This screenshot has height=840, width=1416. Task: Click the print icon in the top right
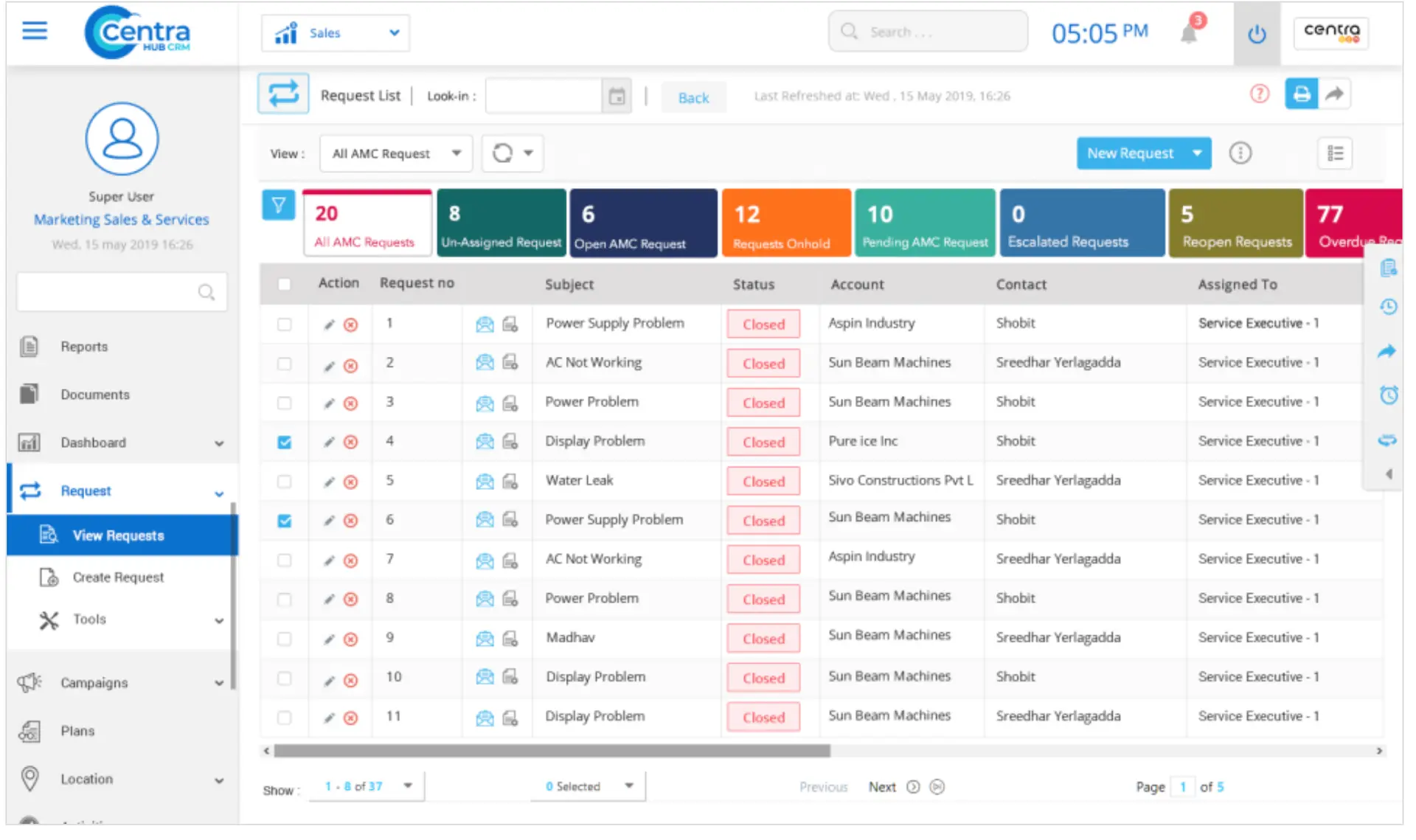[x=1301, y=94]
